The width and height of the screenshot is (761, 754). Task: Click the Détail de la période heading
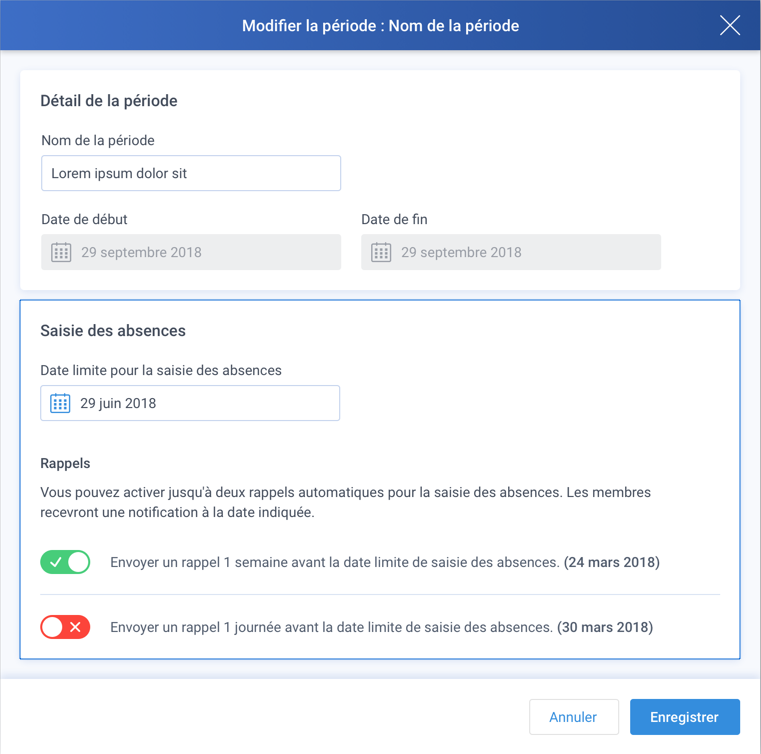point(109,101)
